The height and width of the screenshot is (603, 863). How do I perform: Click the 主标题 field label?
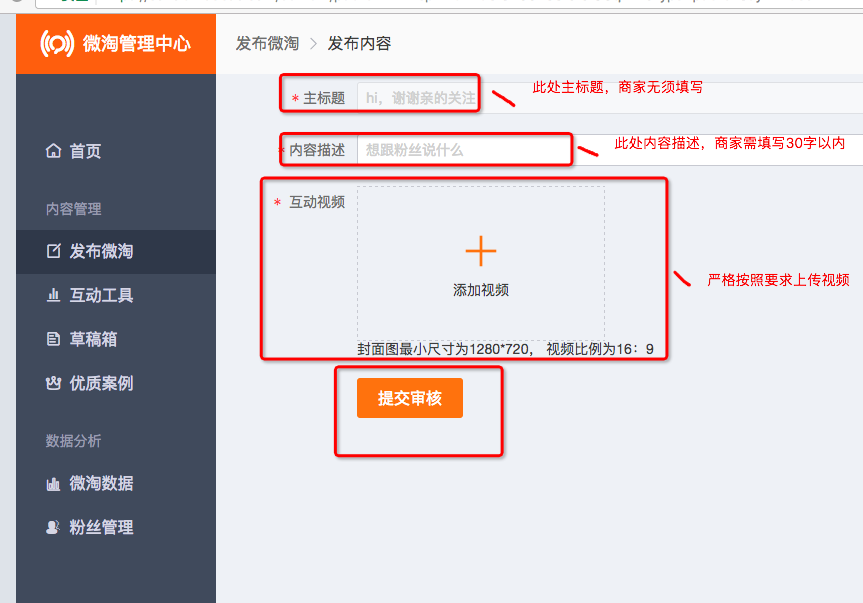pos(324,98)
